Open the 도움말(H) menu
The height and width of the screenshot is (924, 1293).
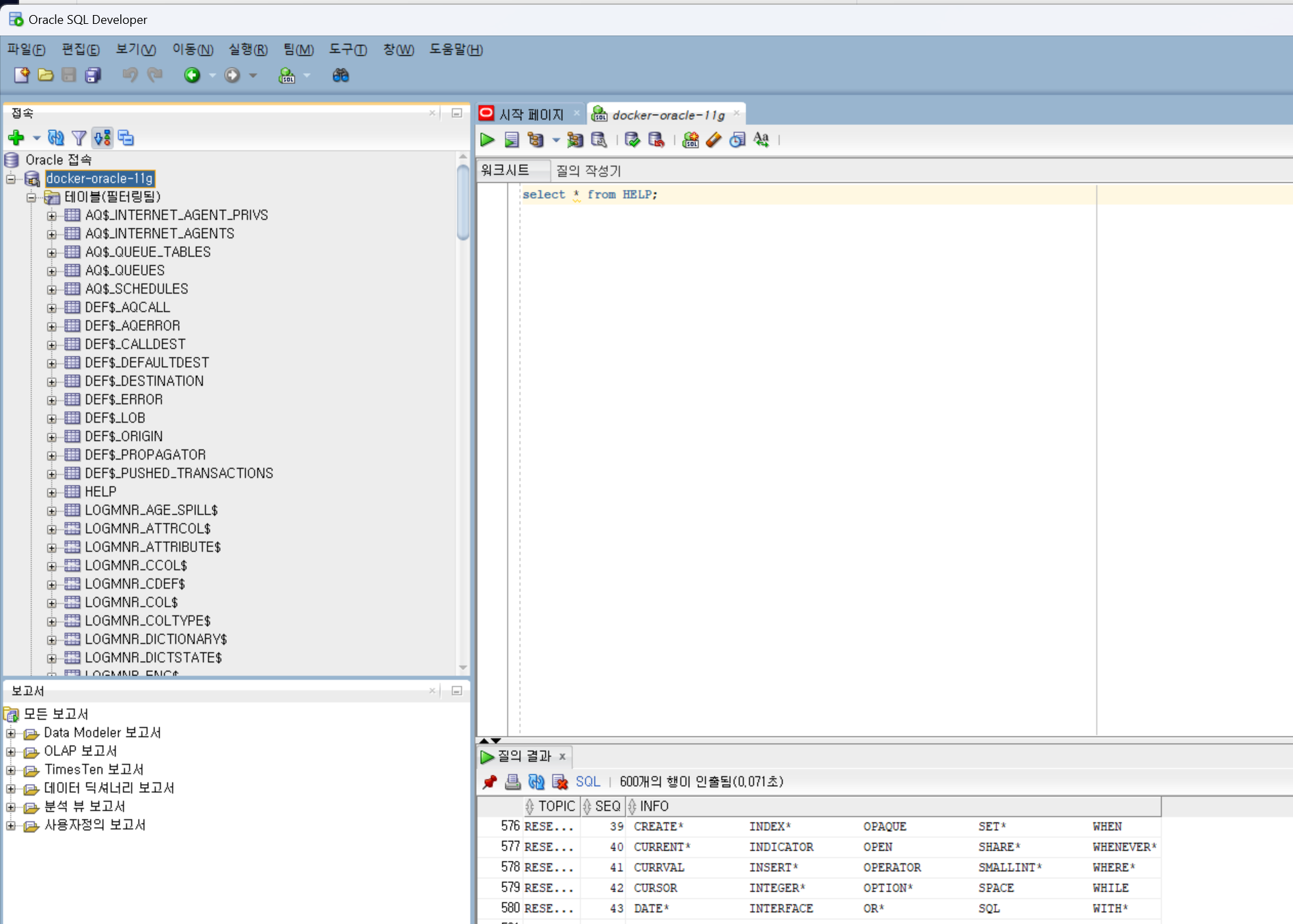[456, 49]
